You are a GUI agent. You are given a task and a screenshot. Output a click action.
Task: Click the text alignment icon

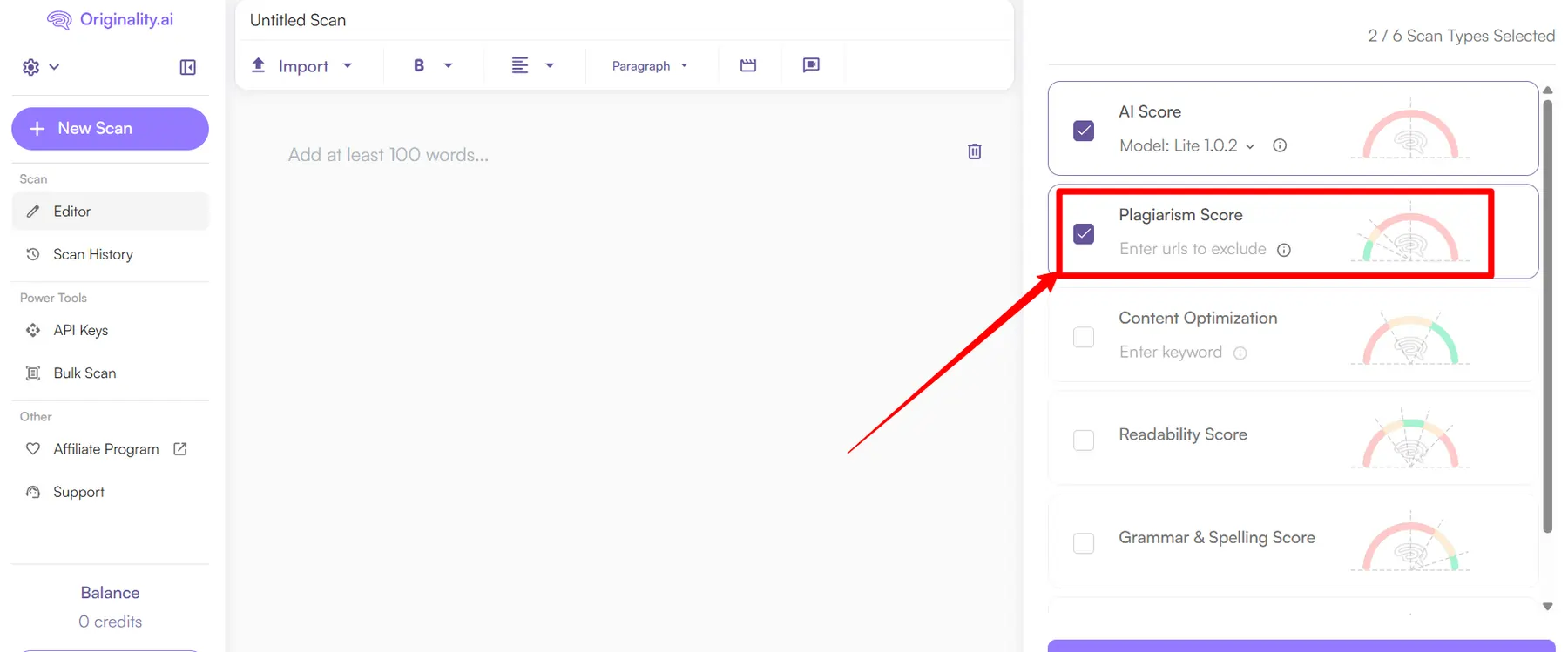520,65
